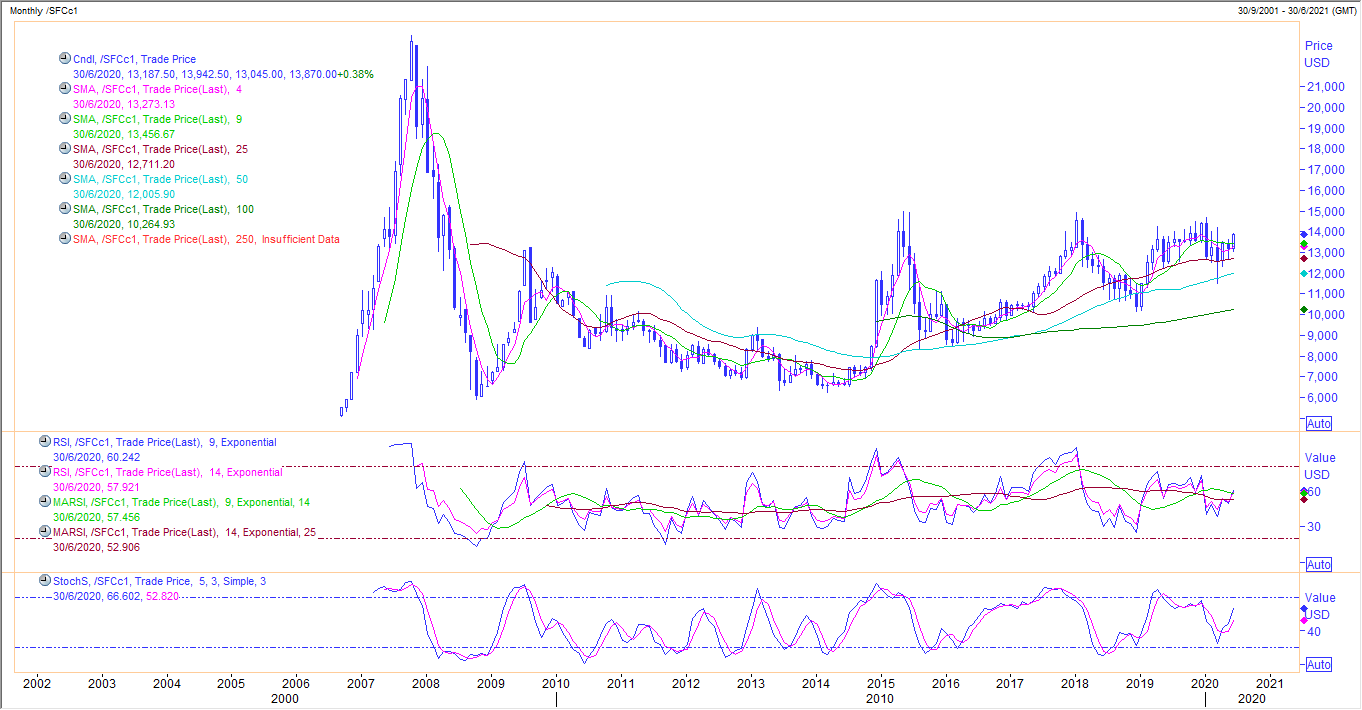Click the 30 label on RSI axis
Screen dimensions: 1362x710
[1314, 527]
